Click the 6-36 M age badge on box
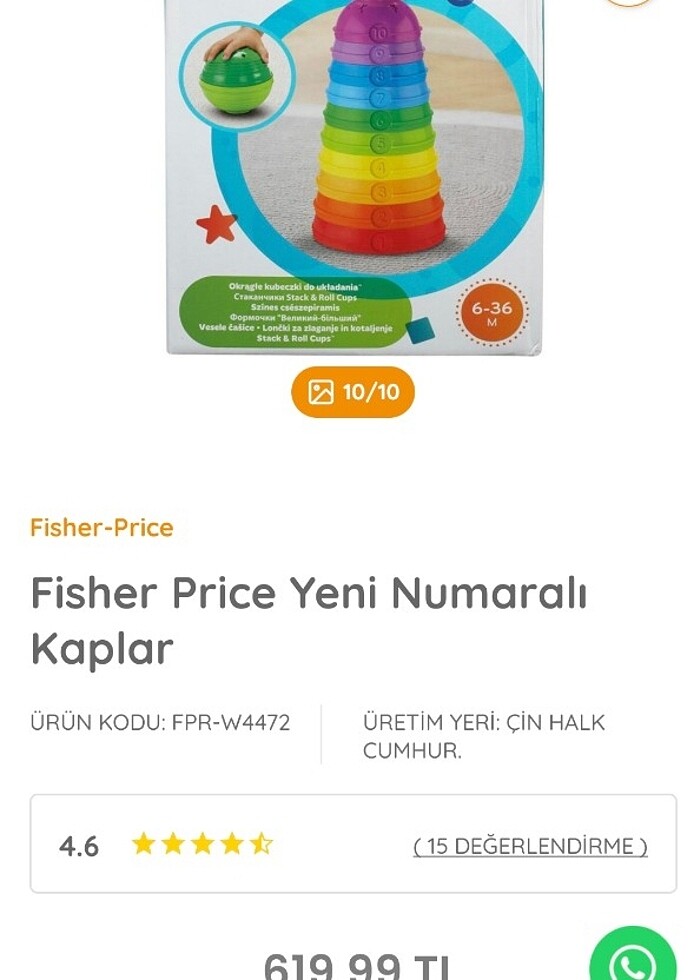The height and width of the screenshot is (980, 700). point(492,312)
